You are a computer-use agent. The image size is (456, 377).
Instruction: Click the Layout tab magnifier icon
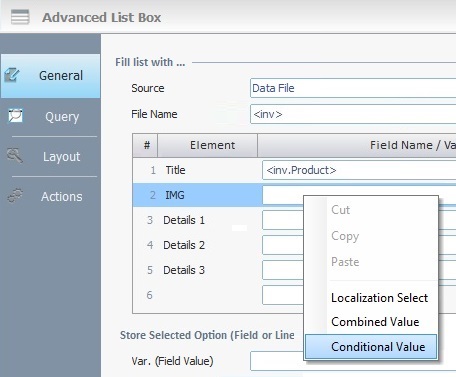[x=15, y=156]
